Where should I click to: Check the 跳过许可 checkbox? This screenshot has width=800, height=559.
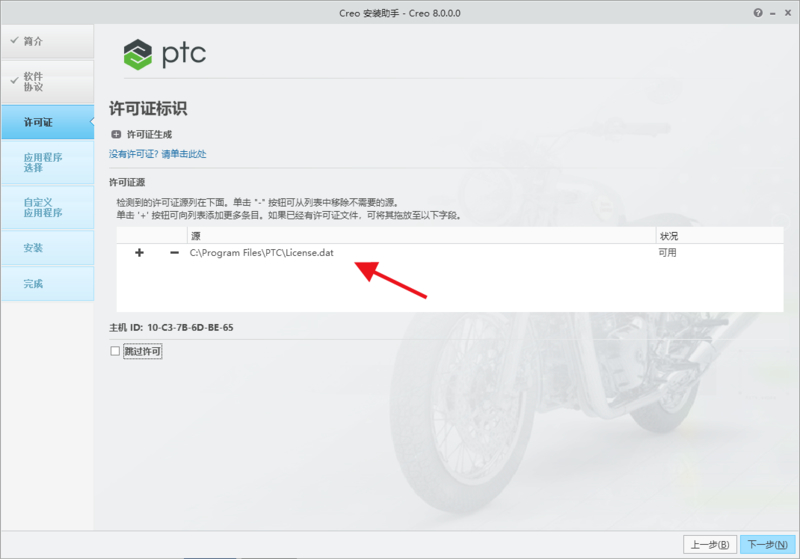coord(115,351)
